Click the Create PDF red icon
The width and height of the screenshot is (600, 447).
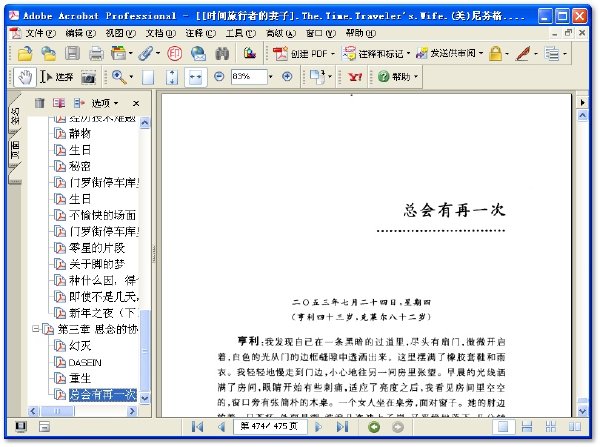280,54
